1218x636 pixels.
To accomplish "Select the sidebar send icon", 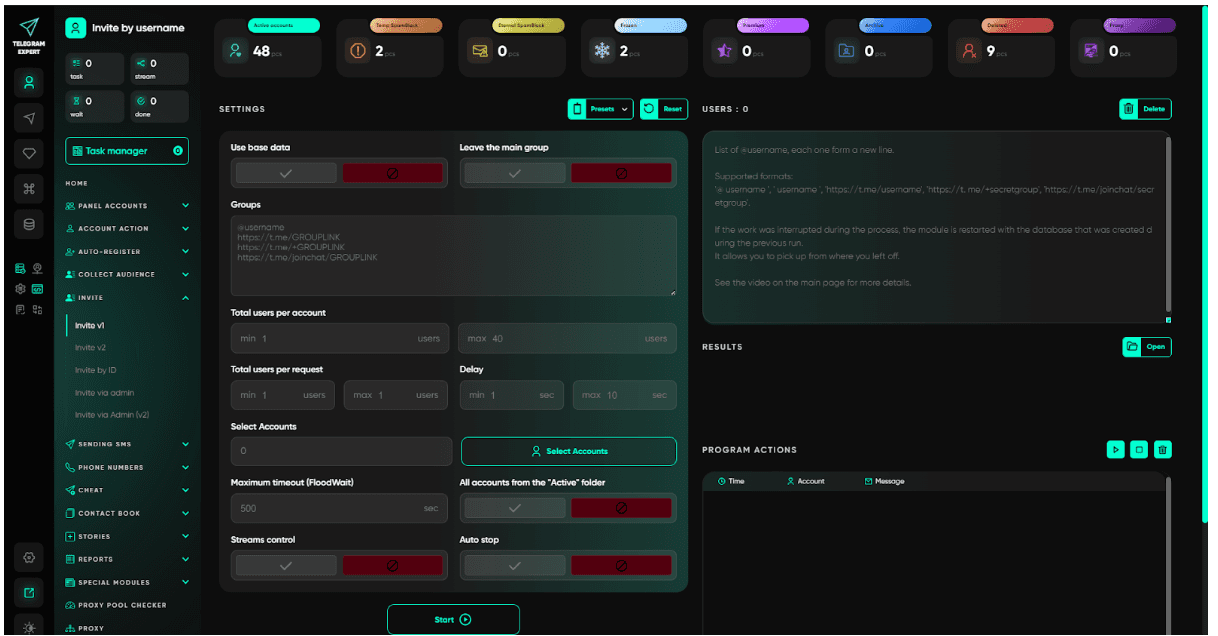I will 28,117.
